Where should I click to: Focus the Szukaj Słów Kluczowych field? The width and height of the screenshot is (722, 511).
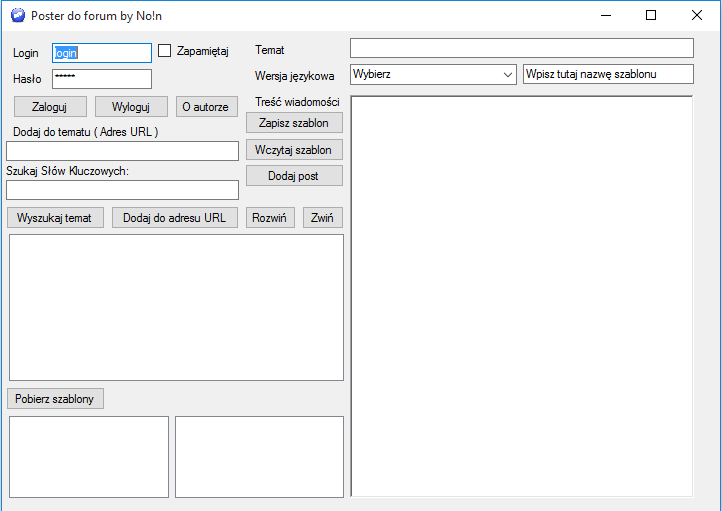(123, 190)
